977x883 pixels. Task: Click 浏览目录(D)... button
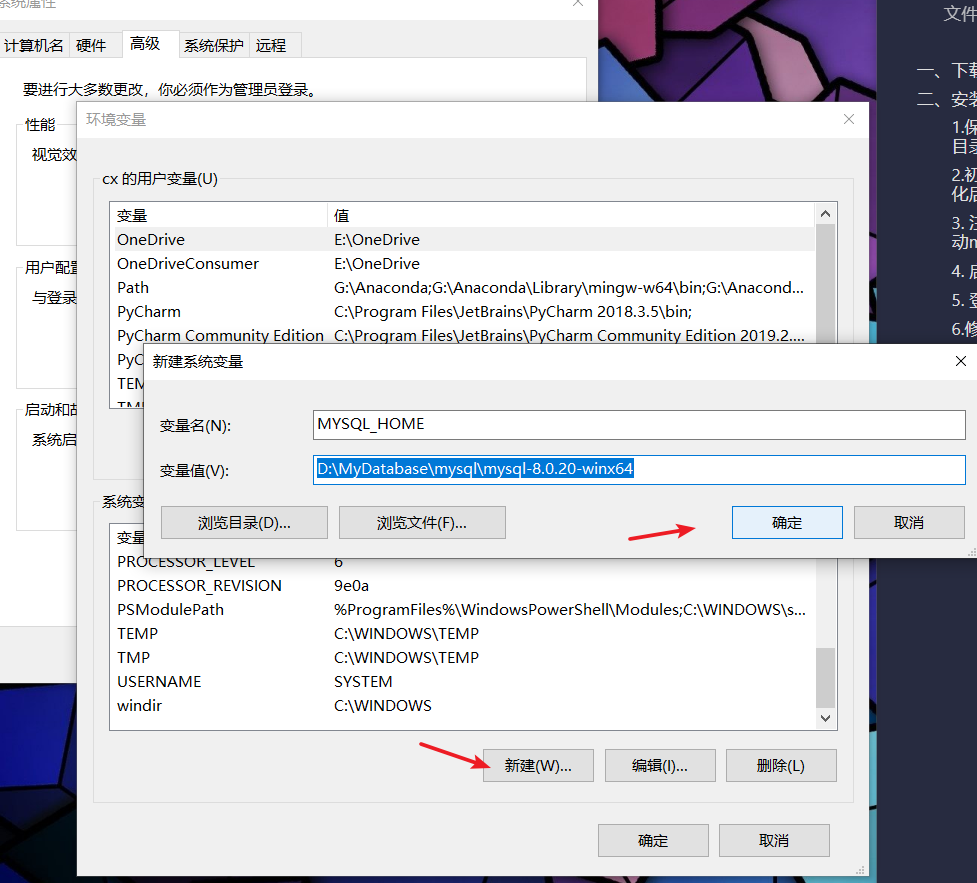(244, 522)
